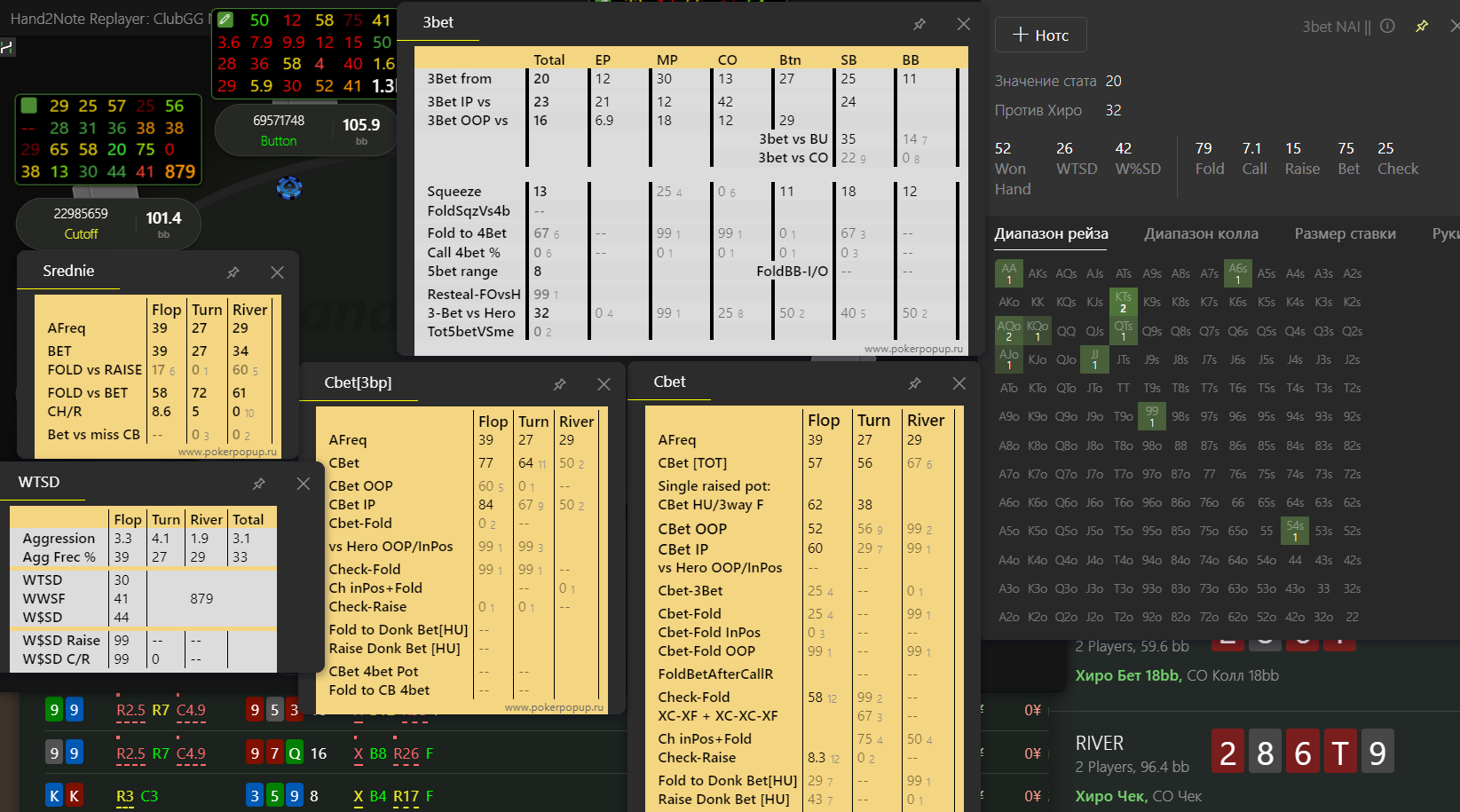Click the info icon next to 3bet NAI
1460x812 pixels.
1388,26
